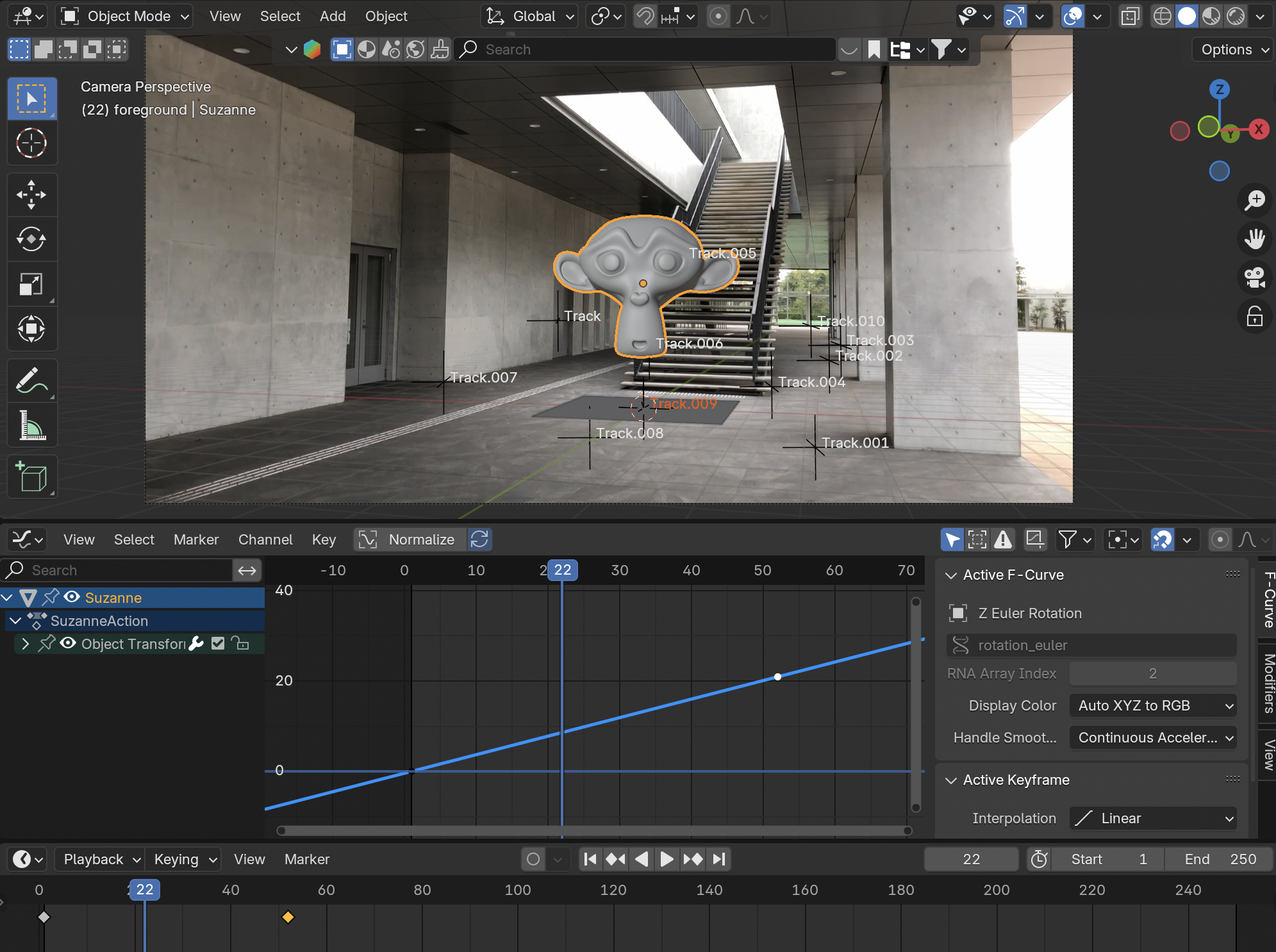Hide the Suzanne channel with its eye icon
Viewport: 1276px width, 952px height.
pos(72,597)
